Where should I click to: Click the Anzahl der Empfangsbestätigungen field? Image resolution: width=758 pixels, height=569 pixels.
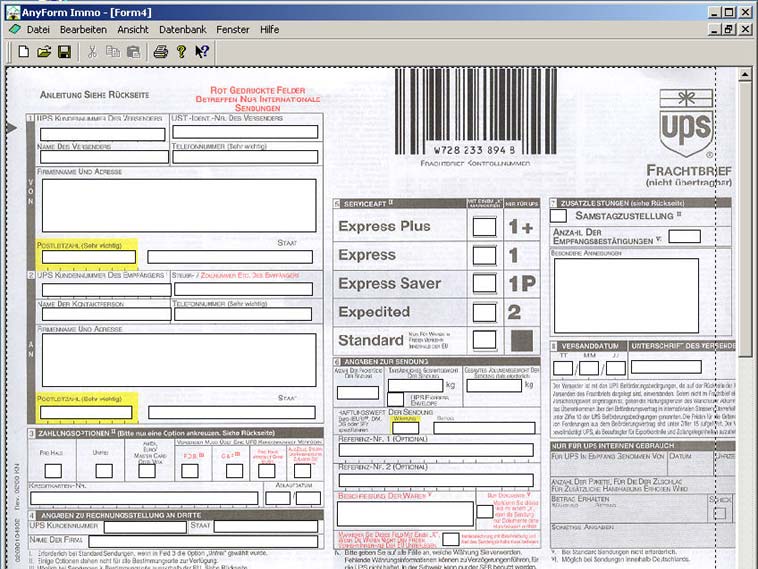click(685, 236)
